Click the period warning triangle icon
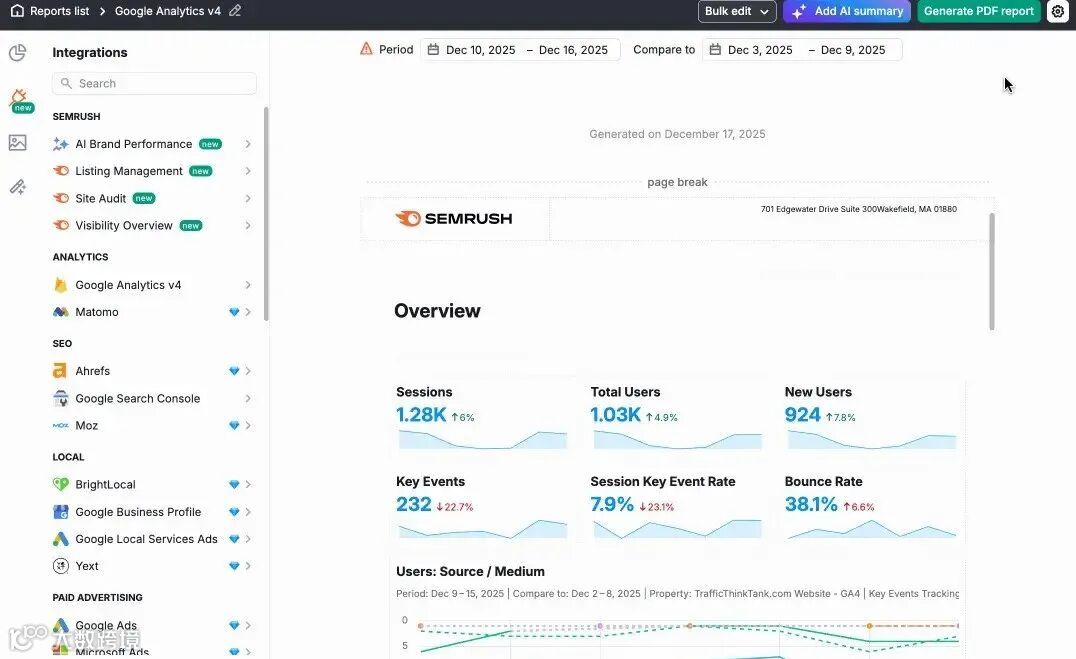Screen dimensions: 1076x659 click(x=366, y=49)
